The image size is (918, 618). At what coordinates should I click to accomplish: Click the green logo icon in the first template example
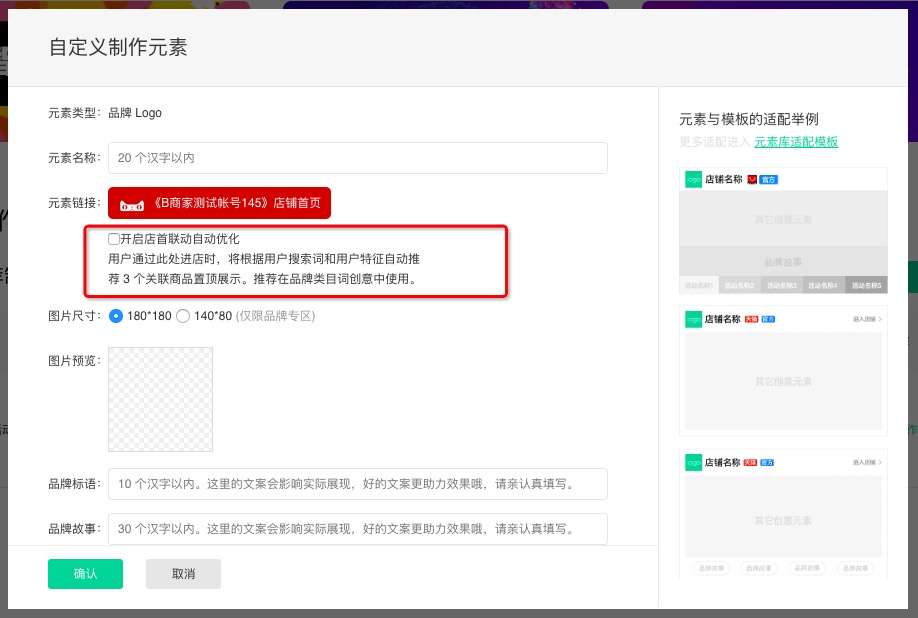point(693,180)
